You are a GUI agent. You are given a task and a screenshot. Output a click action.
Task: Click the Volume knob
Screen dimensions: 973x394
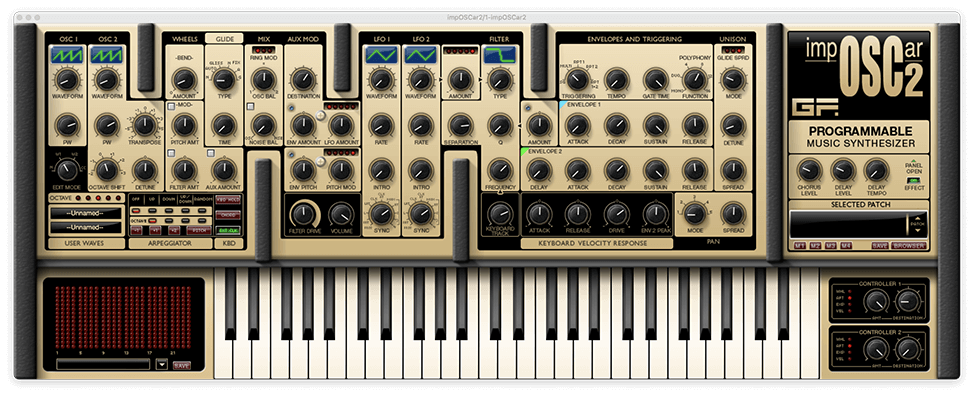341,214
